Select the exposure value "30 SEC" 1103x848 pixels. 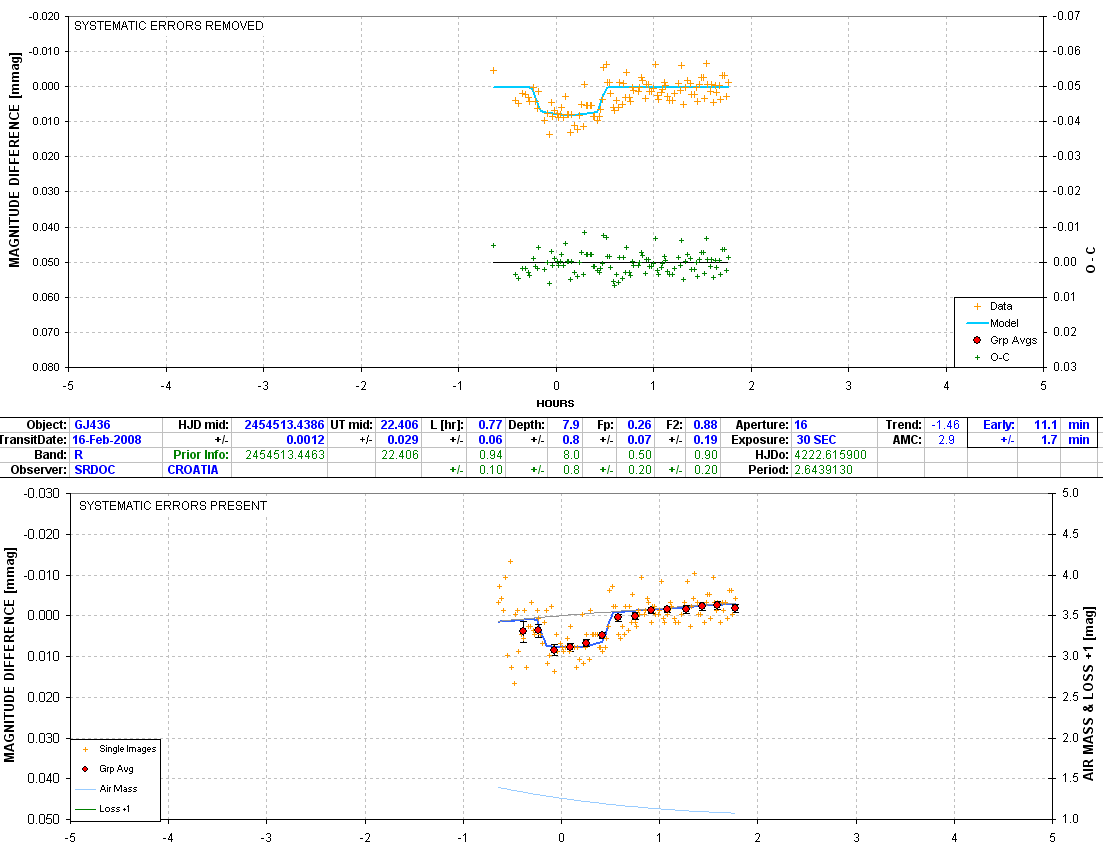(816, 440)
